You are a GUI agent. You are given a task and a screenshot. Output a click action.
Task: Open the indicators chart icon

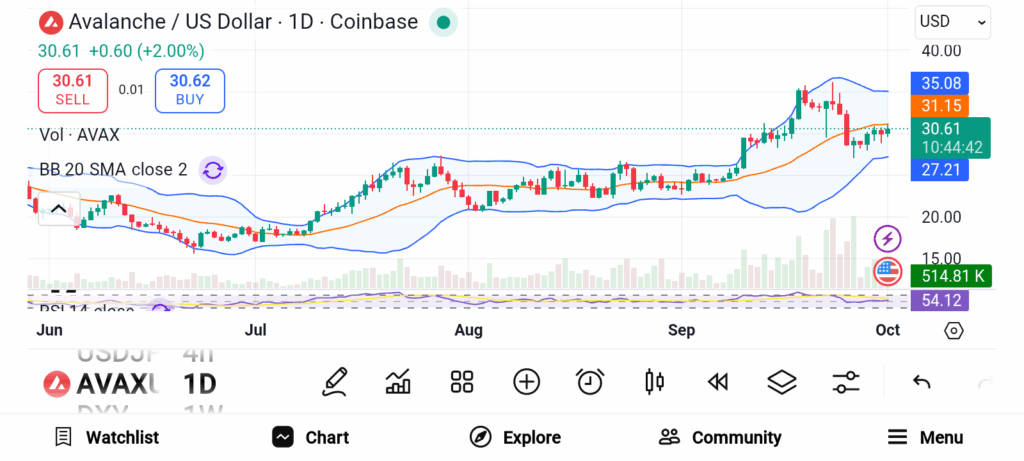pos(398,381)
